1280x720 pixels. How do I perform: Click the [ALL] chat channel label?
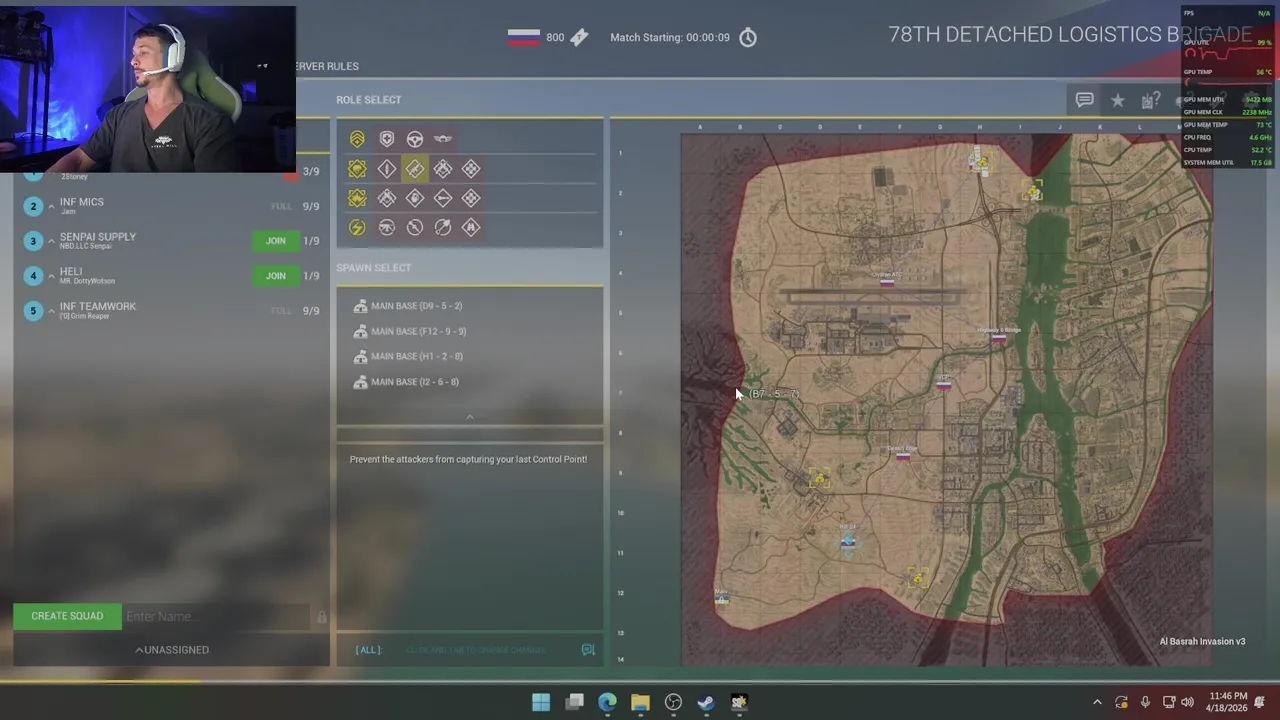(369, 650)
